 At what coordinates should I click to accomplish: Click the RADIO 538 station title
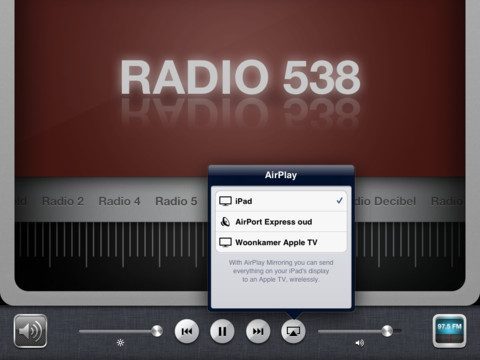pyautogui.click(x=240, y=78)
